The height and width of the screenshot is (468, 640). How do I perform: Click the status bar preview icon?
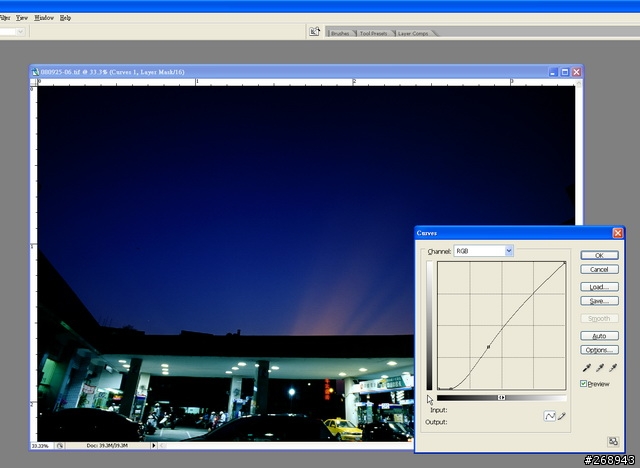click(60, 446)
